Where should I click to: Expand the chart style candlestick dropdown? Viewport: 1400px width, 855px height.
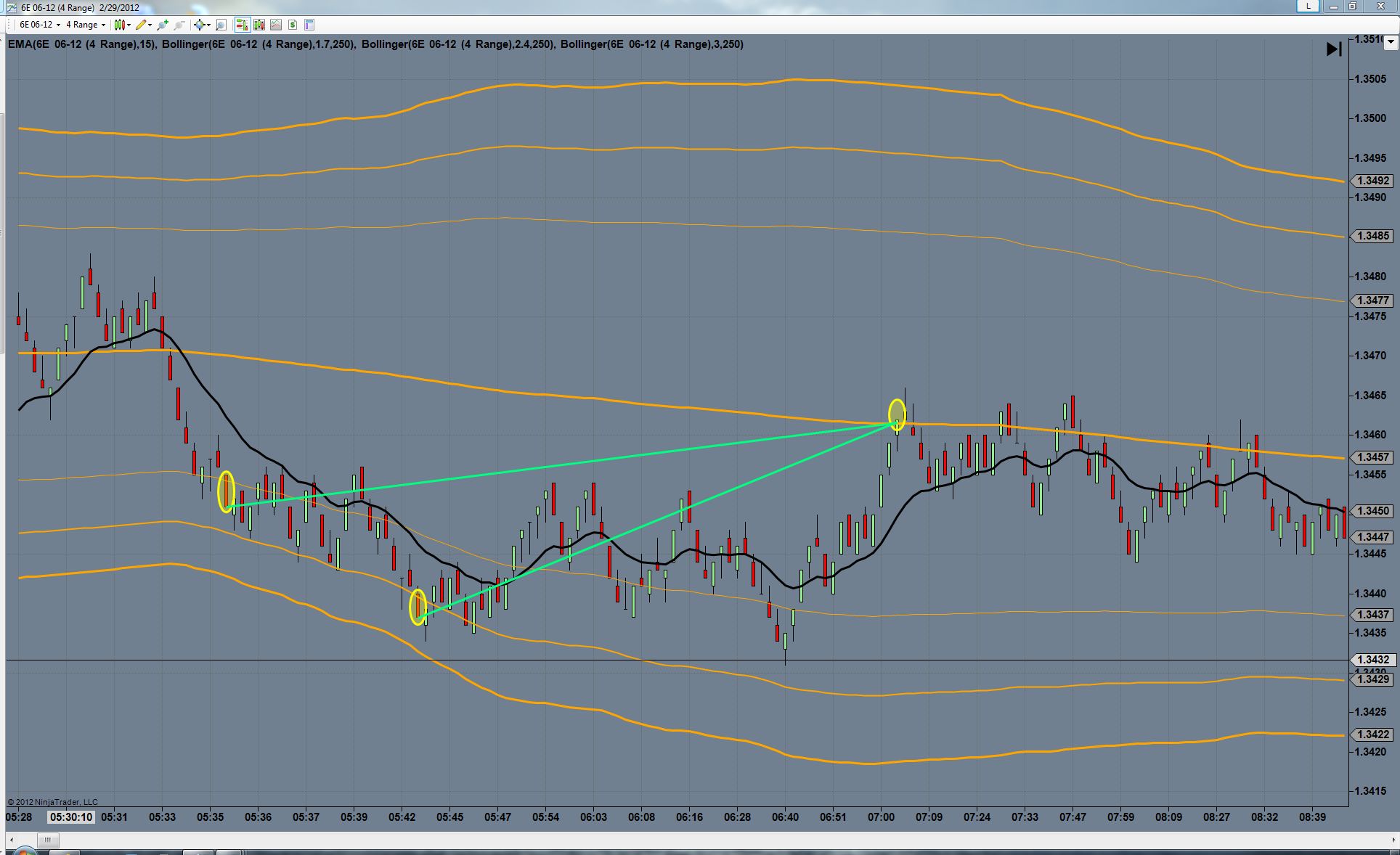[x=129, y=25]
